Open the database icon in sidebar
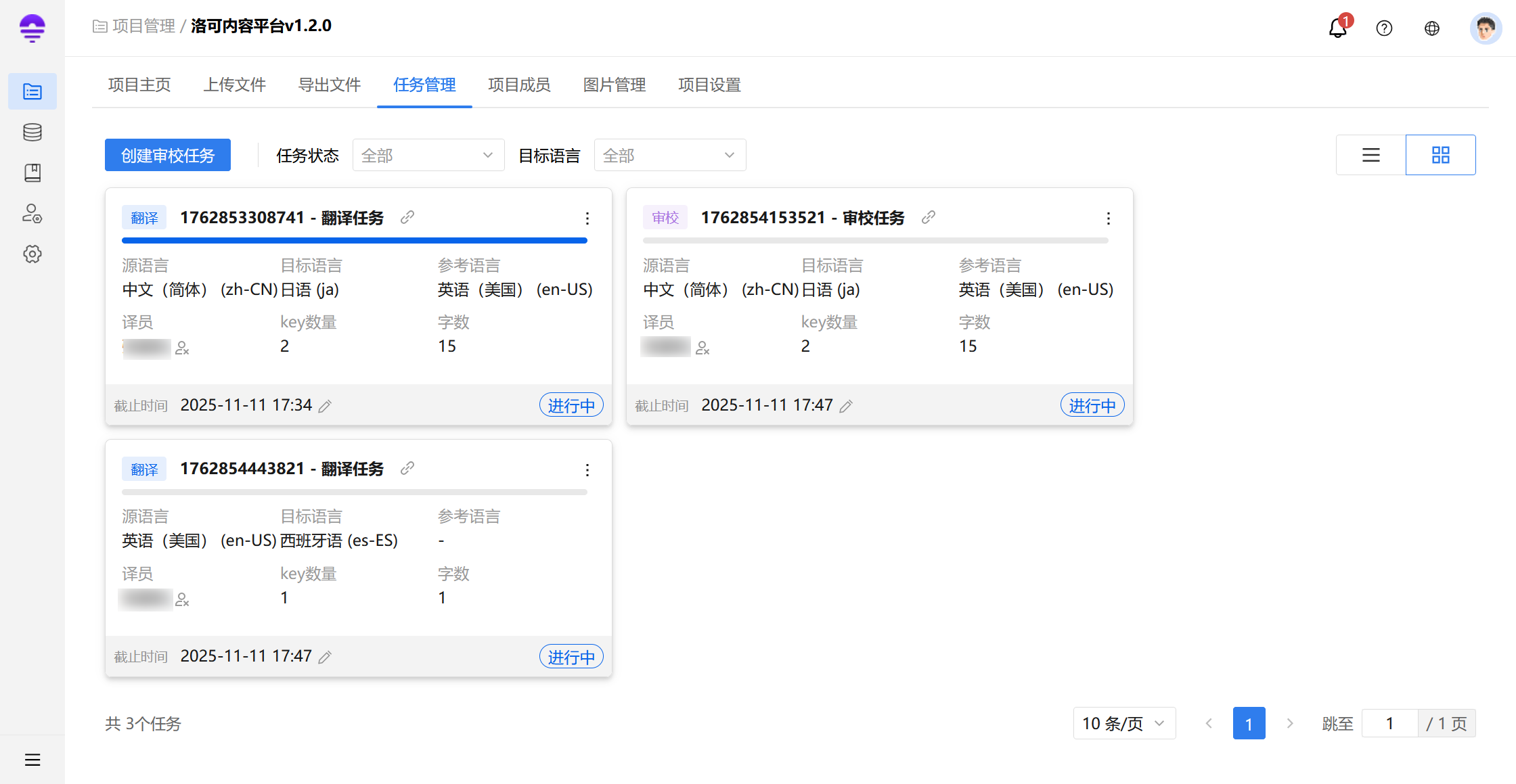 [x=32, y=132]
